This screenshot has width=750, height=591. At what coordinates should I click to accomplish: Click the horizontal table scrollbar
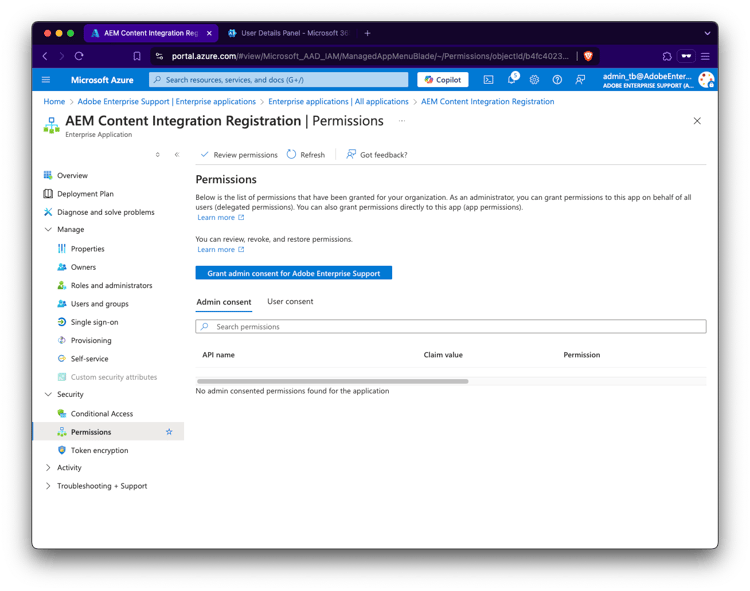[x=332, y=381]
